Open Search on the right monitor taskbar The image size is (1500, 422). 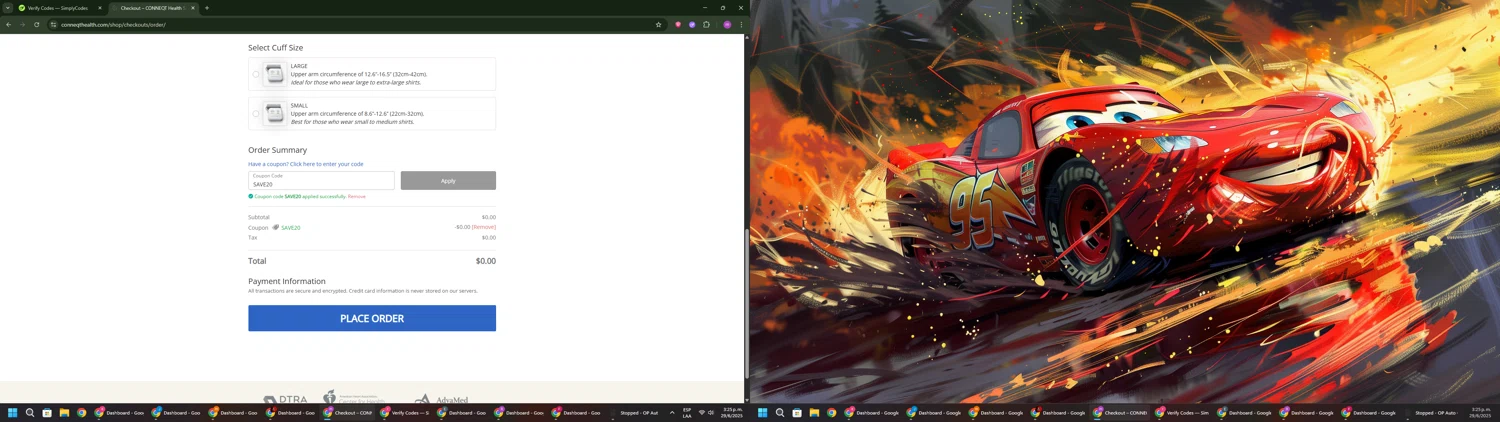pos(780,413)
